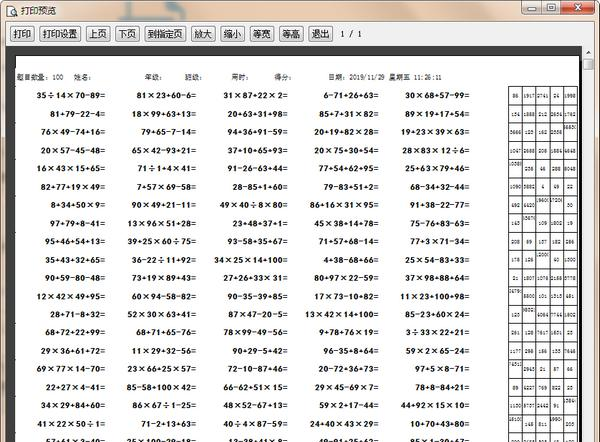Click problem 6−71+26+63=

point(351,95)
